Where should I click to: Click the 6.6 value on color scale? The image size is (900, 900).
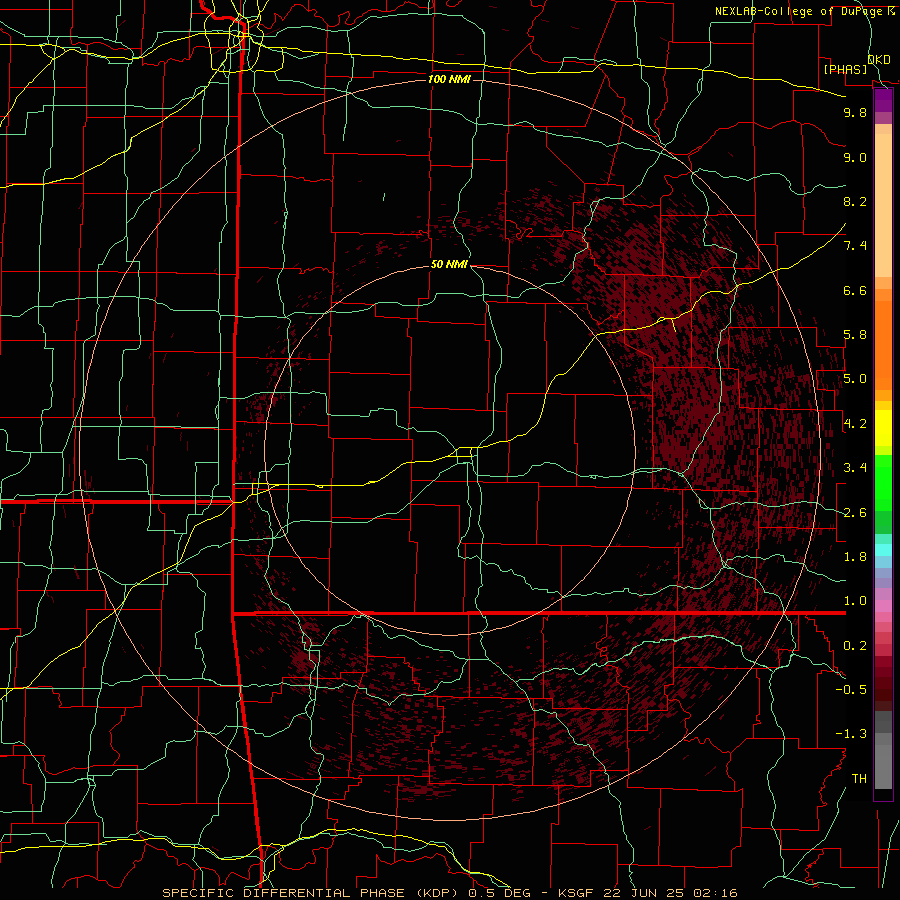pos(855,290)
